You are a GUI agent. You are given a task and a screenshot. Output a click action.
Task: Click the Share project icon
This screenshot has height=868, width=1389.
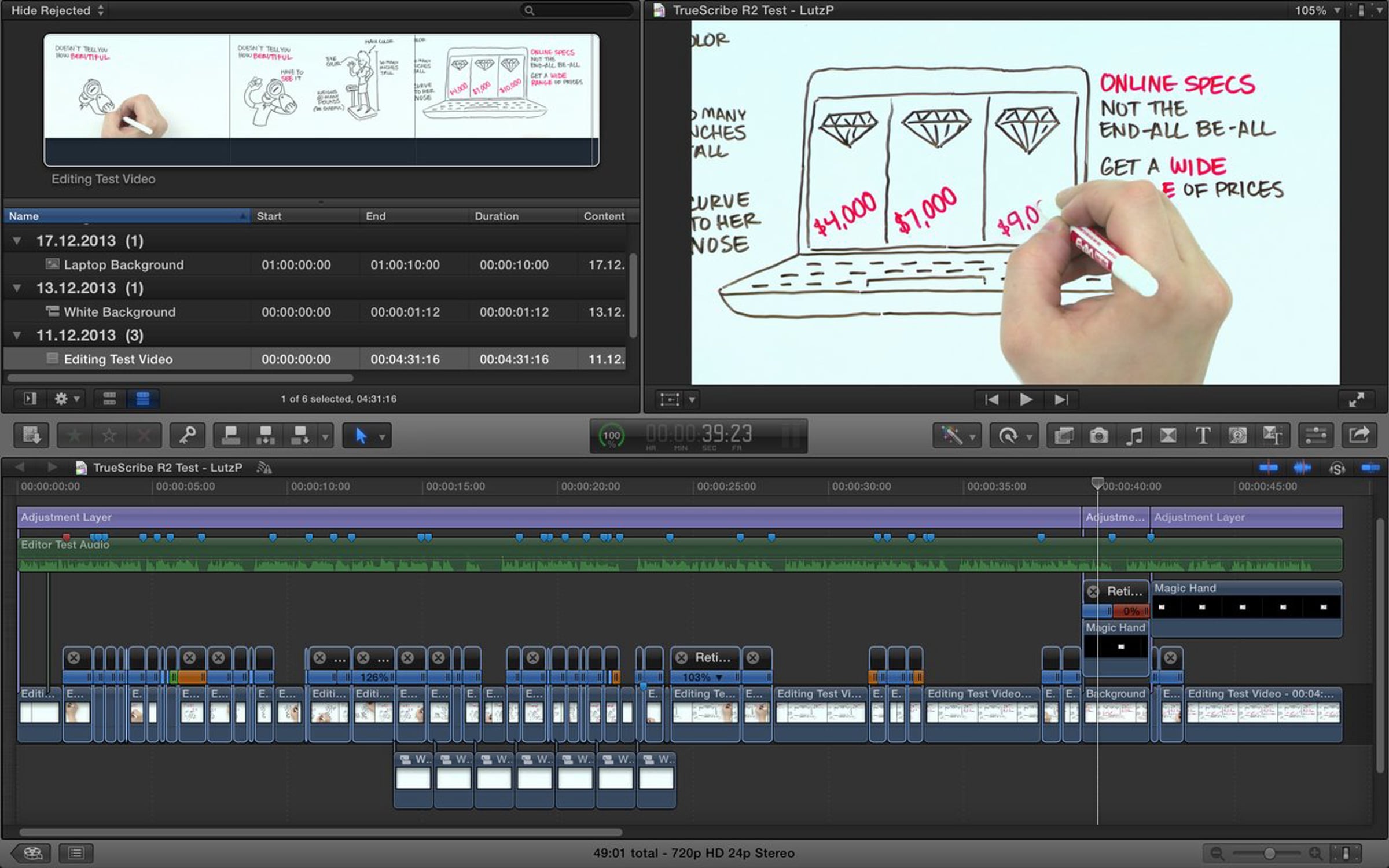(x=1359, y=436)
